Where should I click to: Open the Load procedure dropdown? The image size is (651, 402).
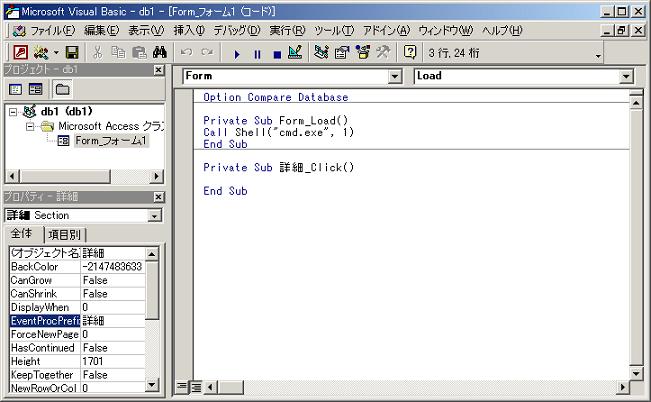(626, 76)
